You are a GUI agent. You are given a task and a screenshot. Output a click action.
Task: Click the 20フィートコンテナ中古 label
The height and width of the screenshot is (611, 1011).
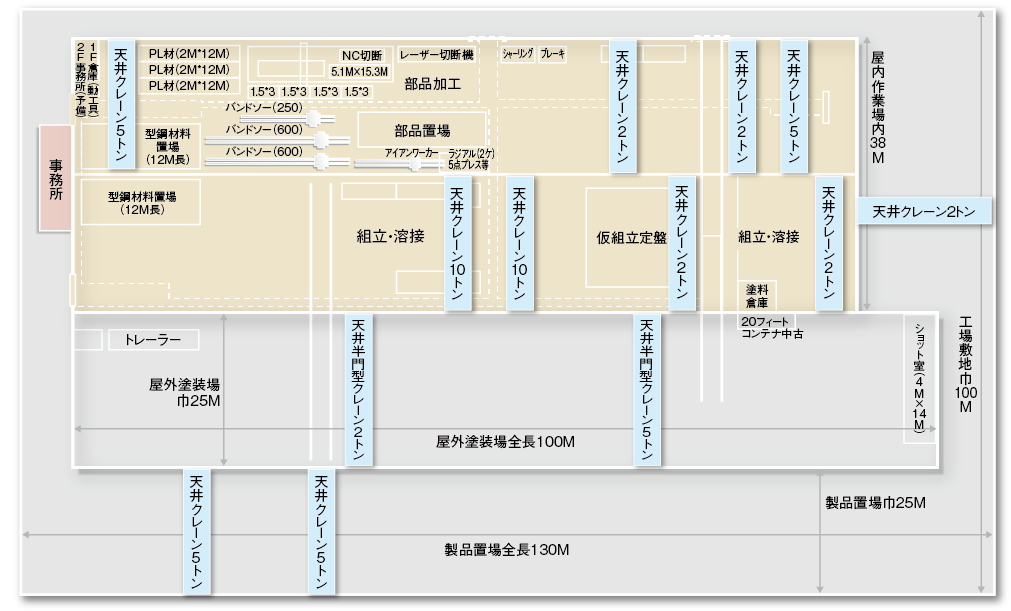772,327
